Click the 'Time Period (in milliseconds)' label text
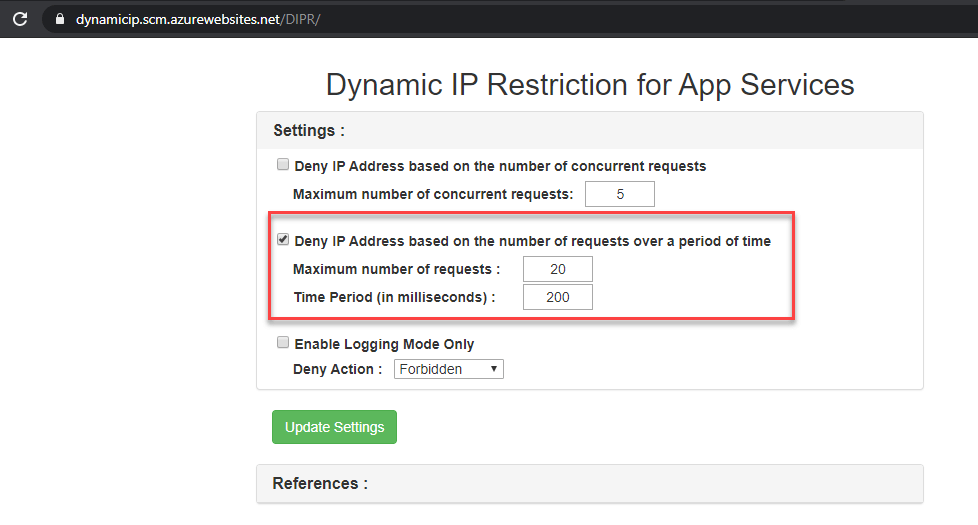Image resolution: width=978 pixels, height=525 pixels. click(393, 297)
